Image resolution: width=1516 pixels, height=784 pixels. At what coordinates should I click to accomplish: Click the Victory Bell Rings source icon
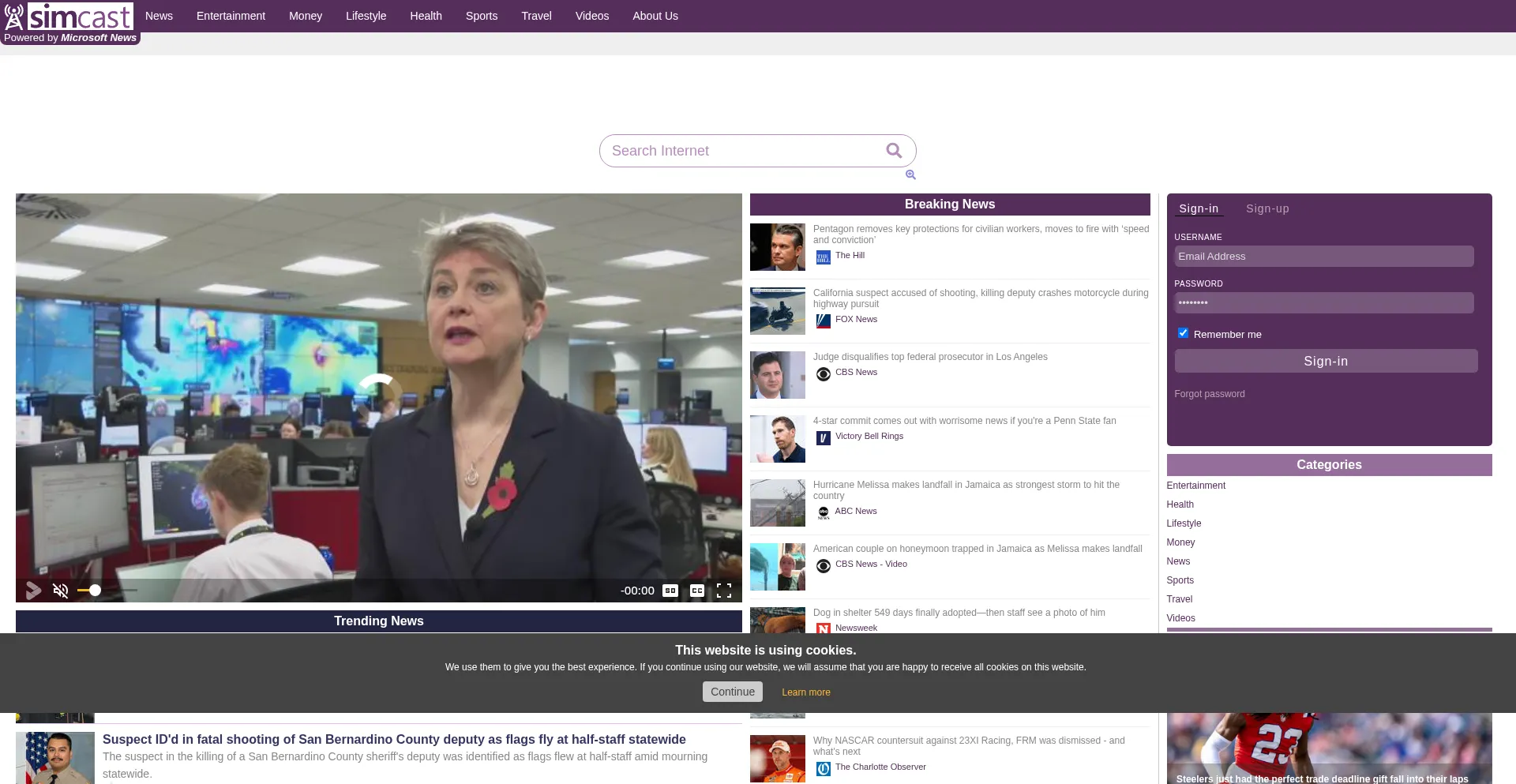pyautogui.click(x=823, y=438)
